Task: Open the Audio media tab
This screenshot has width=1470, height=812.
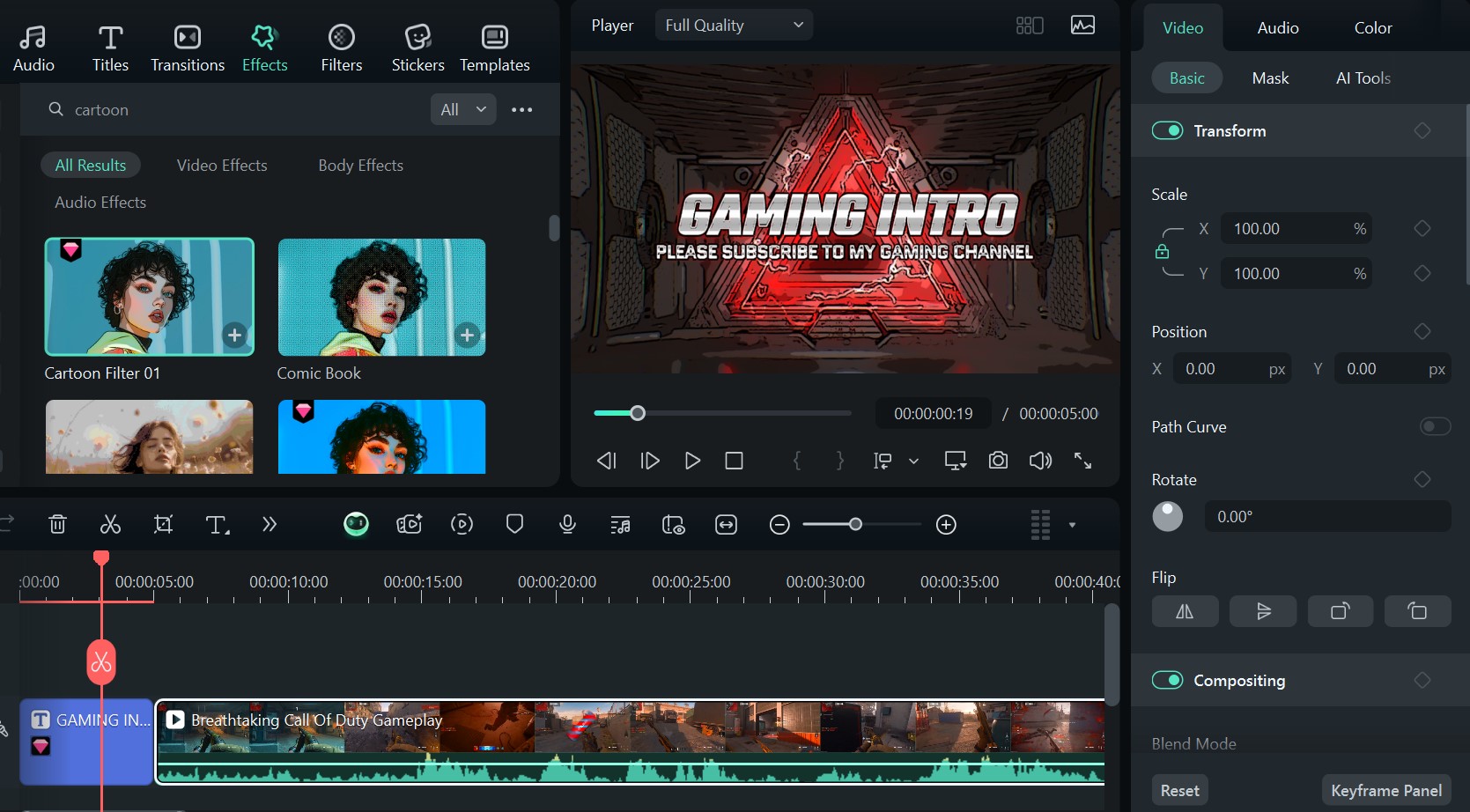Action: coord(33,48)
